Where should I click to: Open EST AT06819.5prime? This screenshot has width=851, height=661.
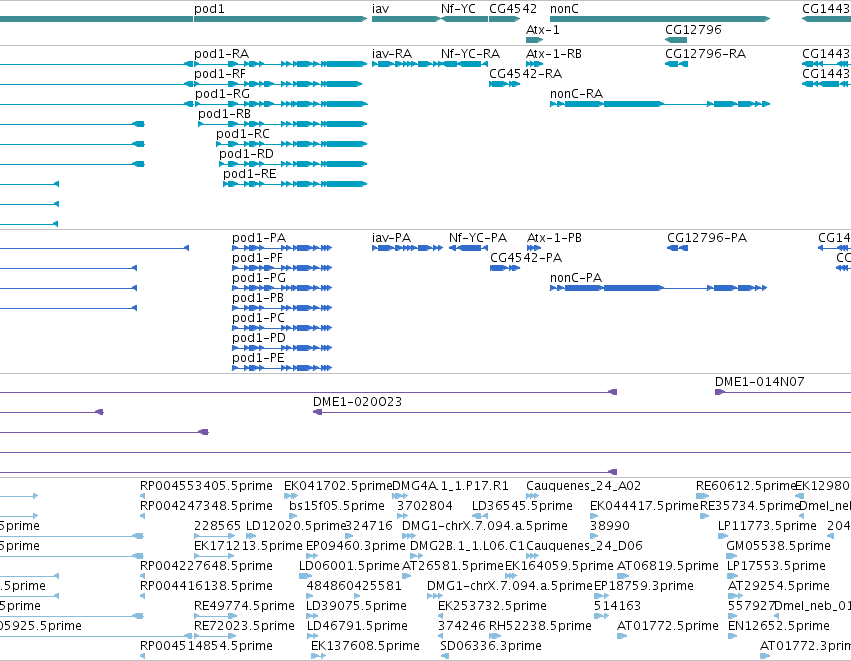(668, 566)
